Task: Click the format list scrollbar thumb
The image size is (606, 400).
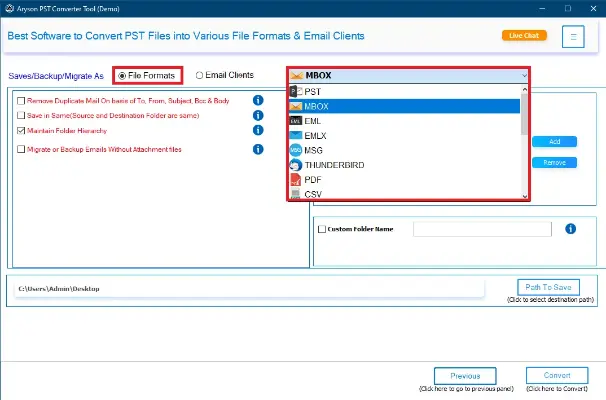Action: [524, 114]
